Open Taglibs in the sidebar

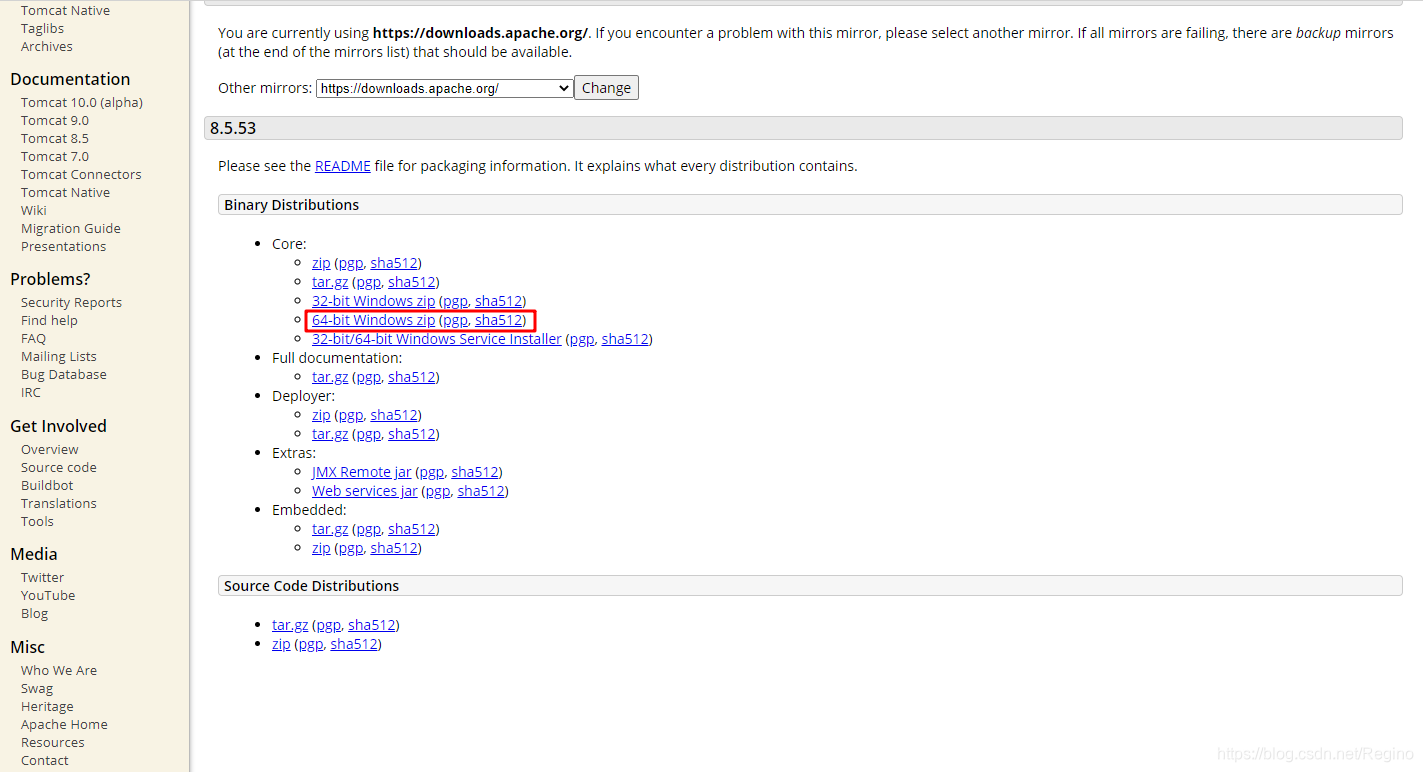click(42, 29)
